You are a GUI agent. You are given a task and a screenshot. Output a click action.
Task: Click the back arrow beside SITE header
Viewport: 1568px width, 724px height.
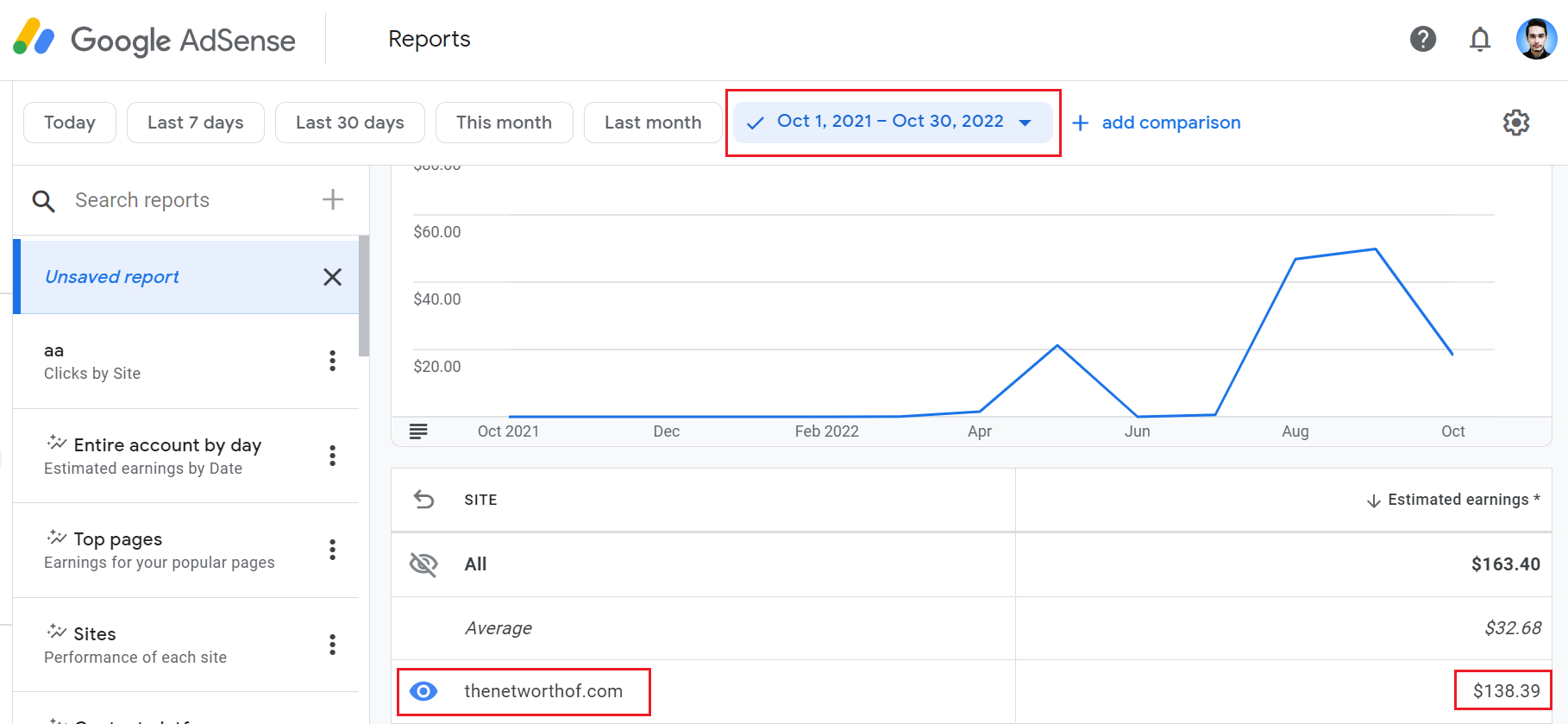click(423, 500)
